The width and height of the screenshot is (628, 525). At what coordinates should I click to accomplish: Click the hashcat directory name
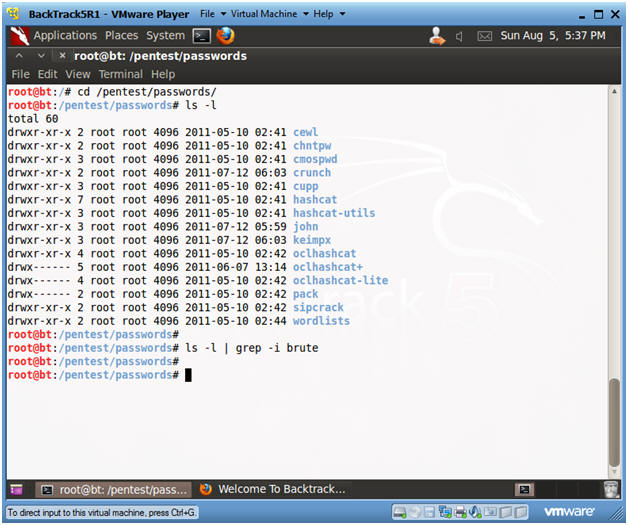[315, 200]
